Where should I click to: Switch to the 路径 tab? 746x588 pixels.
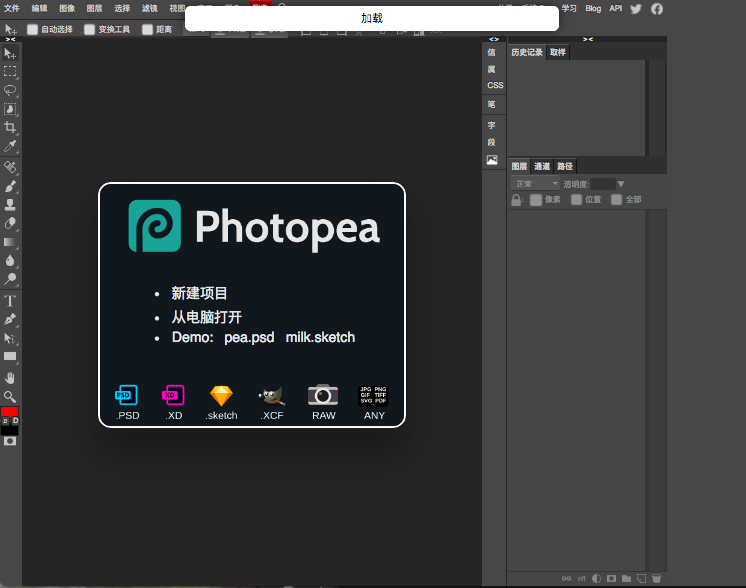coord(565,166)
